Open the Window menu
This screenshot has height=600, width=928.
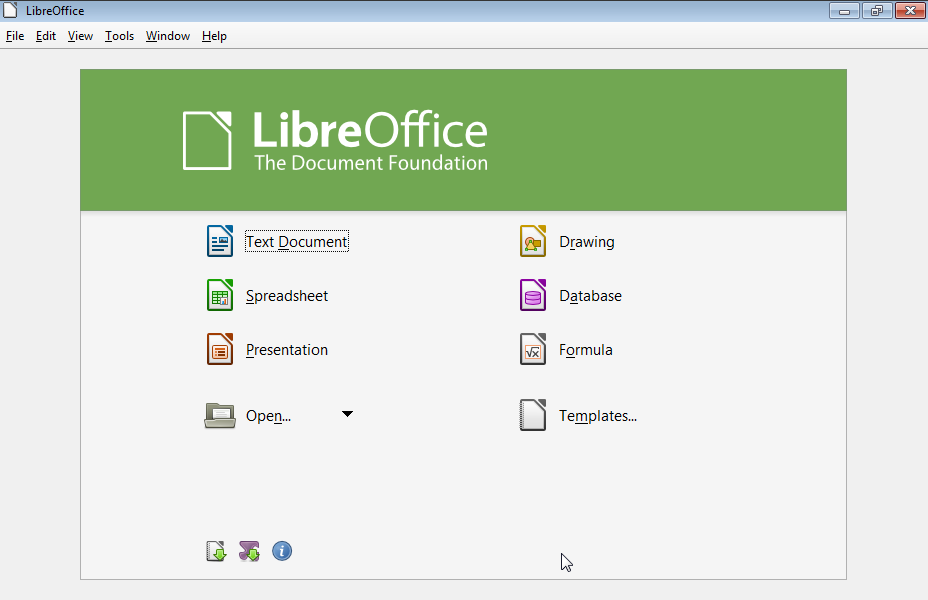167,36
